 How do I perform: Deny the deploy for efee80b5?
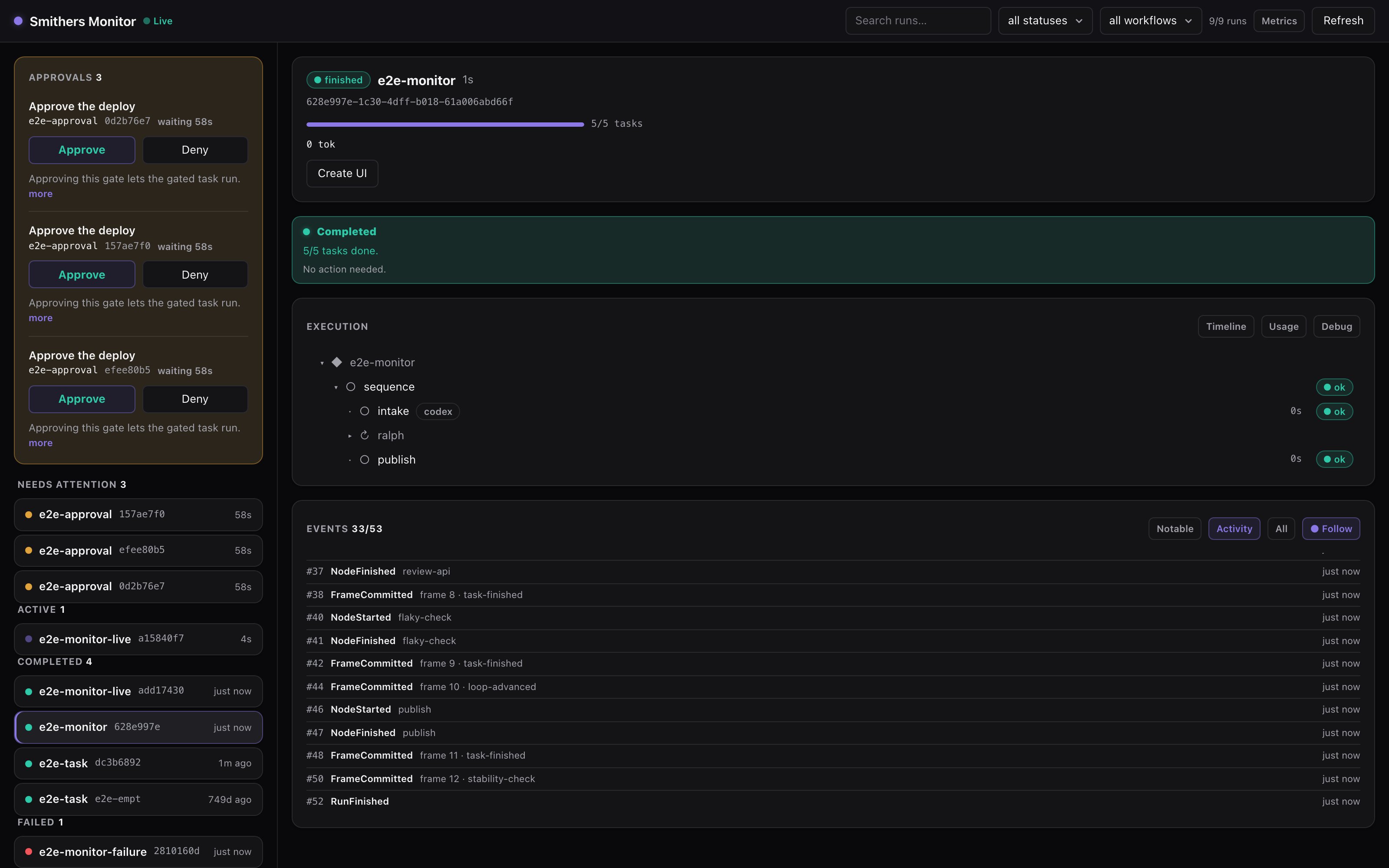point(195,399)
